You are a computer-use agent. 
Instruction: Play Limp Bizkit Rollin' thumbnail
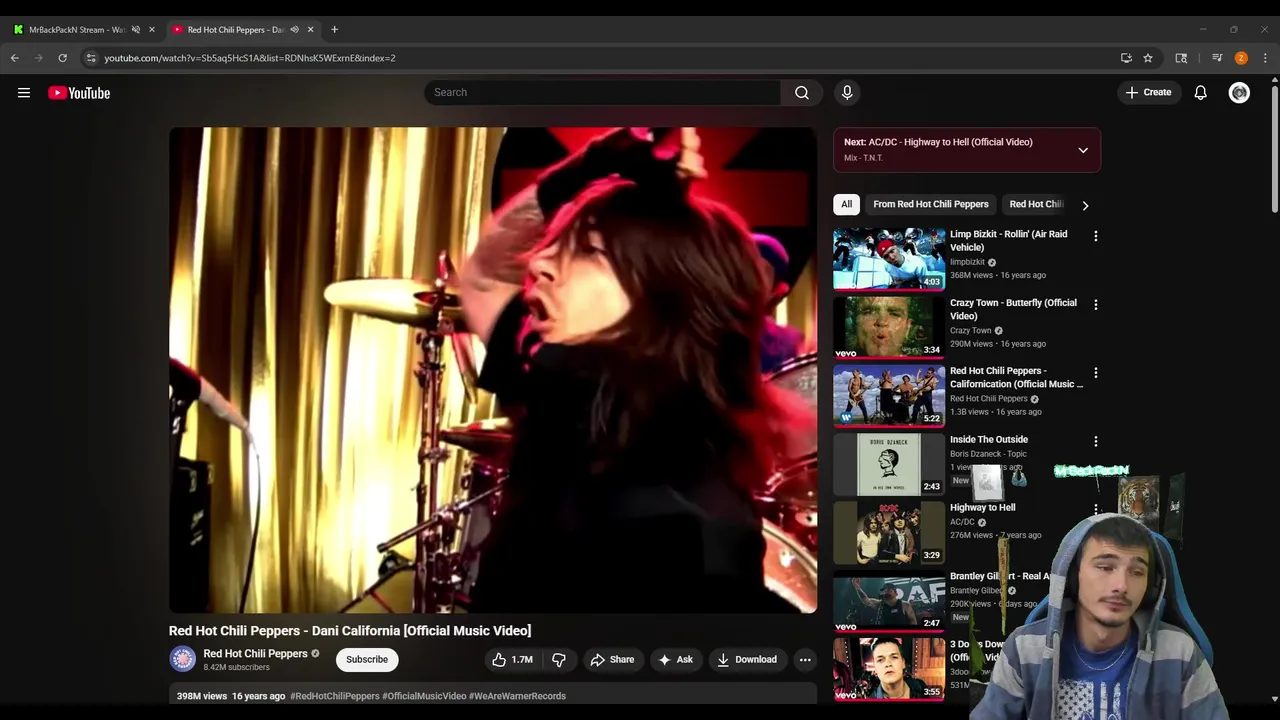(889, 258)
